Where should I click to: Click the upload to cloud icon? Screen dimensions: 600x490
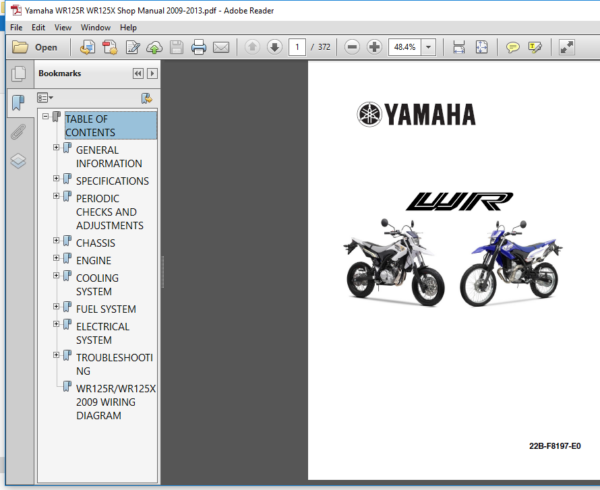(154, 47)
